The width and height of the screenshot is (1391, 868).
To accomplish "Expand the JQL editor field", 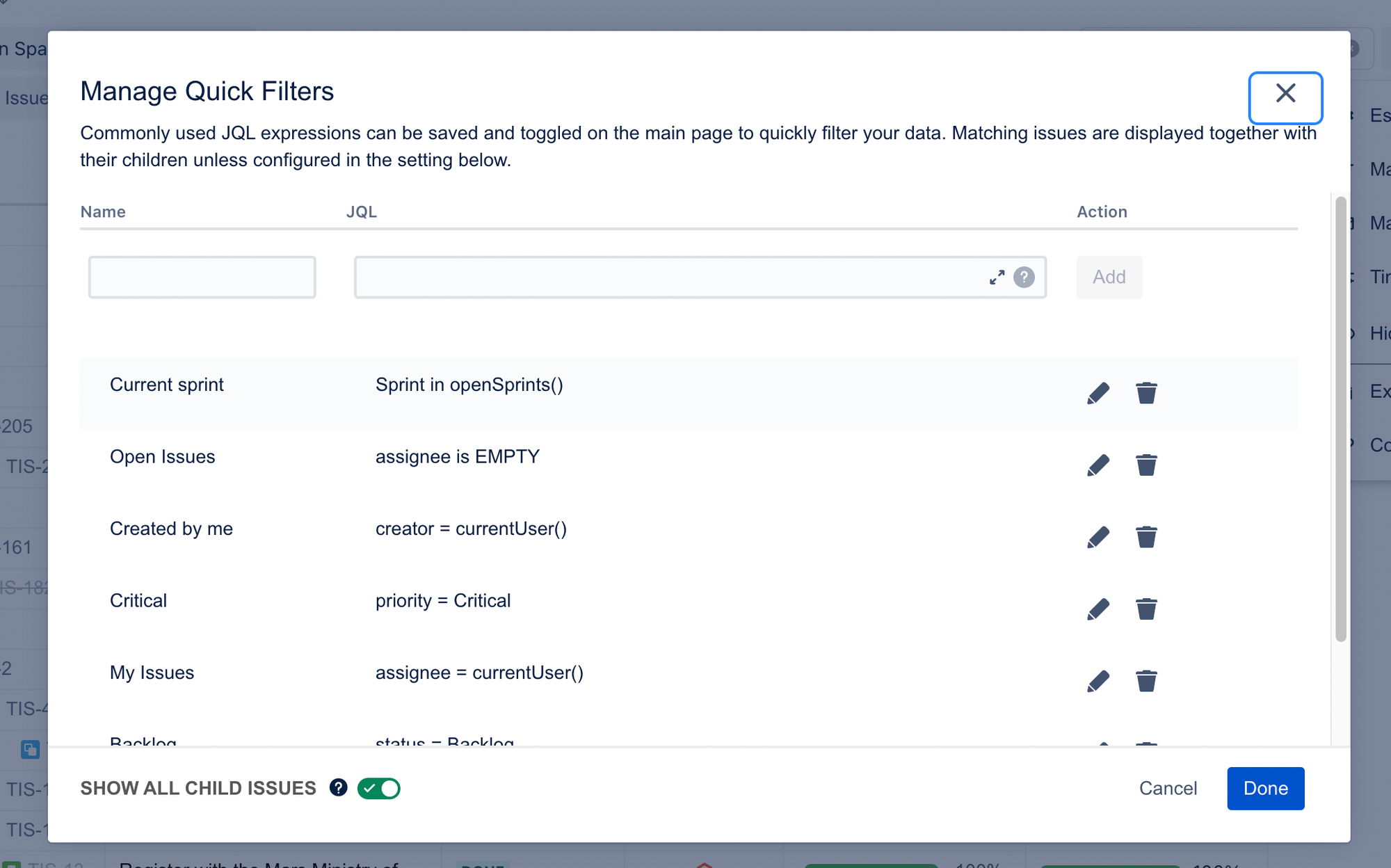I will [x=997, y=278].
